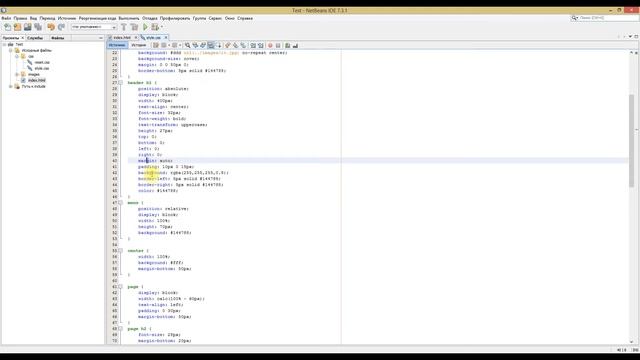Click the Find Selection magnifier icon

187,45
